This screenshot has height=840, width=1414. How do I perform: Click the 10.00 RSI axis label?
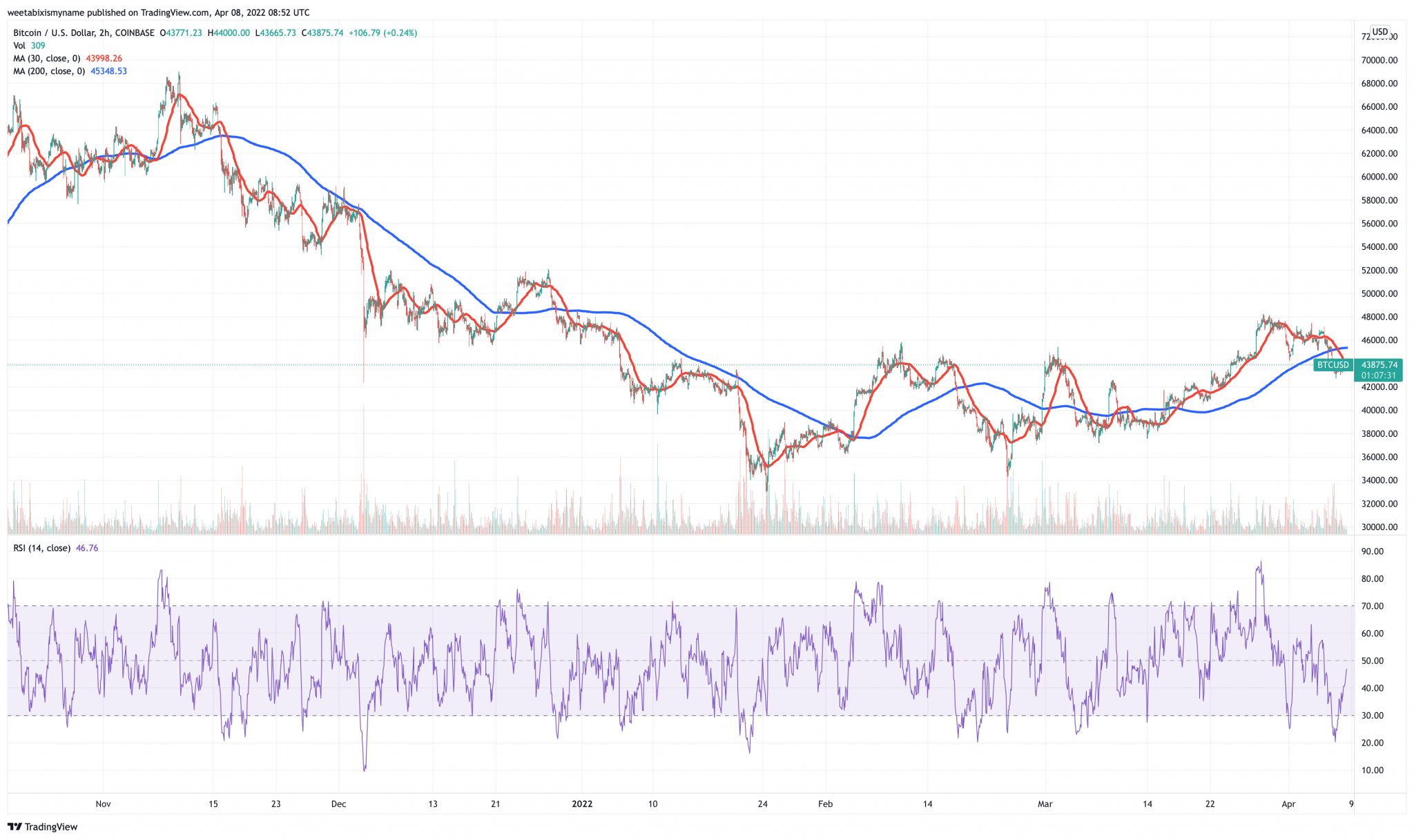(x=1372, y=770)
